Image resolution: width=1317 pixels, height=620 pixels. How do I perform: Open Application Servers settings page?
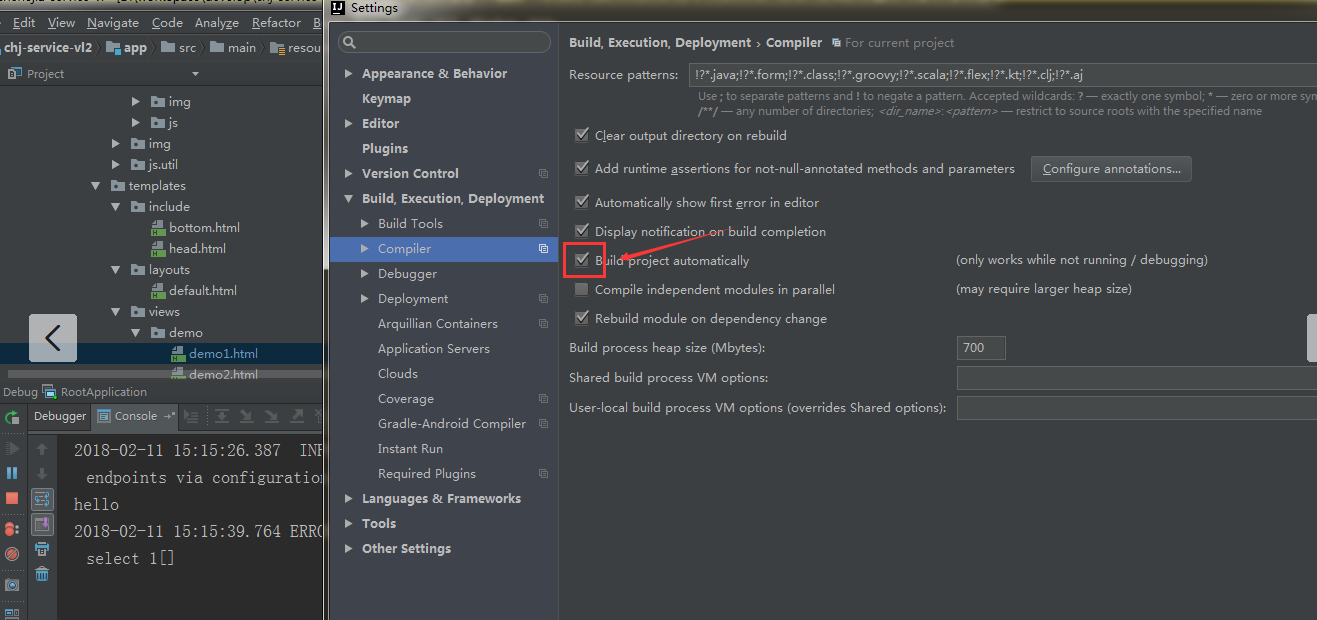click(433, 349)
